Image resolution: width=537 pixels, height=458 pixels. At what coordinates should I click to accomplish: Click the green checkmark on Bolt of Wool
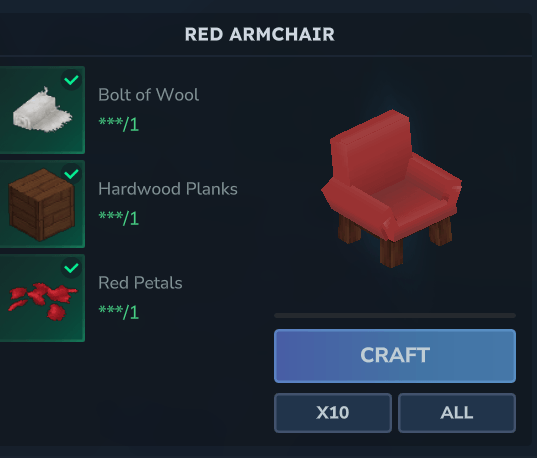[71, 80]
